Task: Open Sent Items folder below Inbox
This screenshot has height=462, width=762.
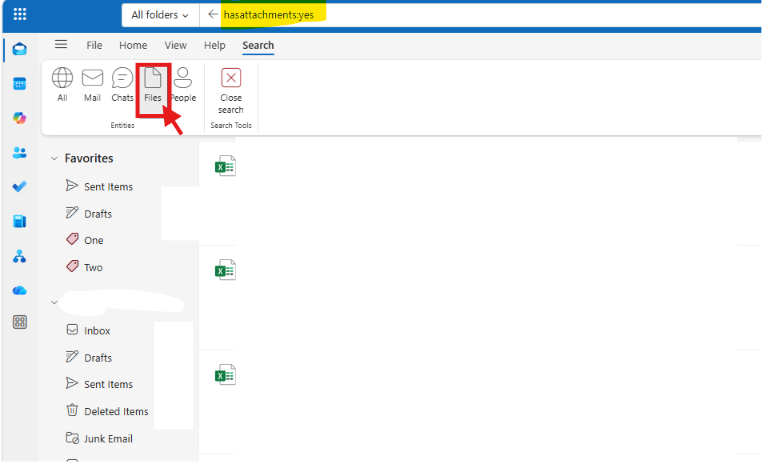Action: click(x=99, y=384)
